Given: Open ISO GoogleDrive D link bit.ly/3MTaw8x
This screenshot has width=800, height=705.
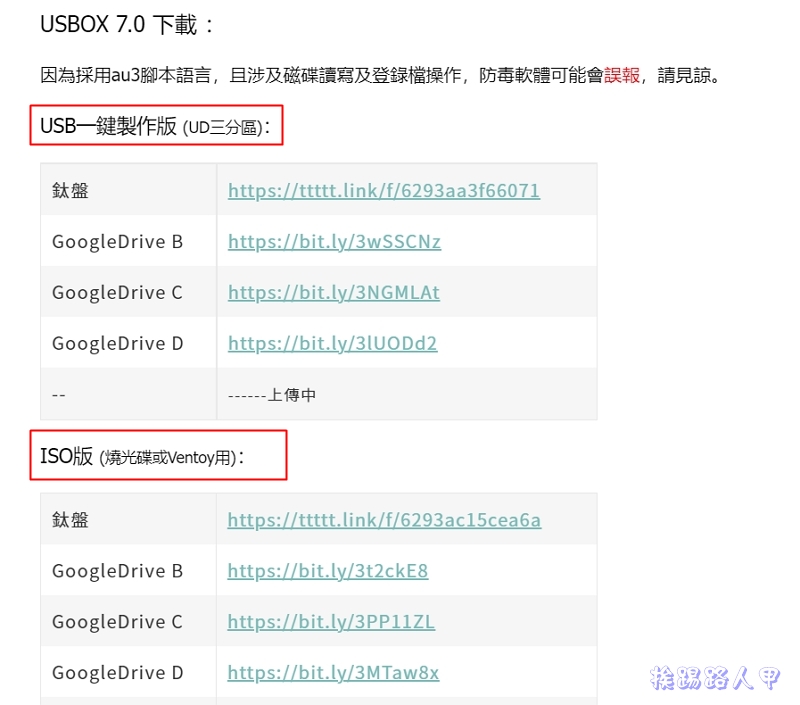Looking at the screenshot, I should coord(332,673).
